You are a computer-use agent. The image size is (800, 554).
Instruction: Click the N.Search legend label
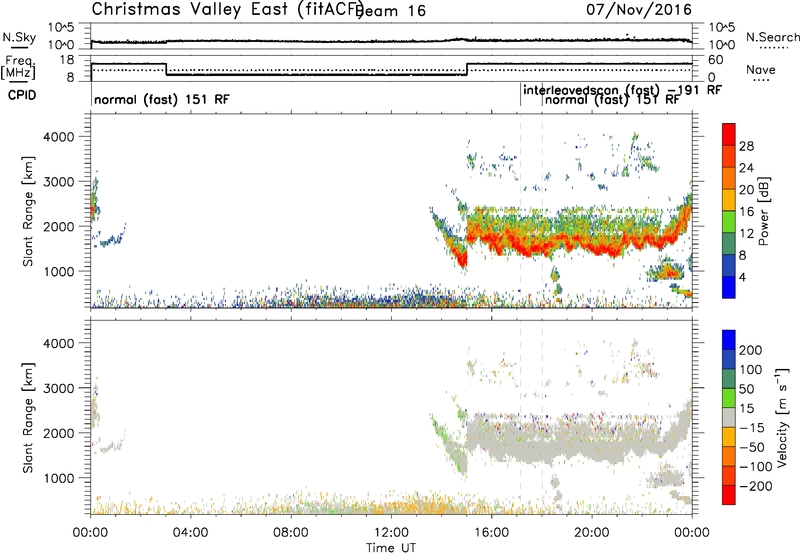pos(773,37)
